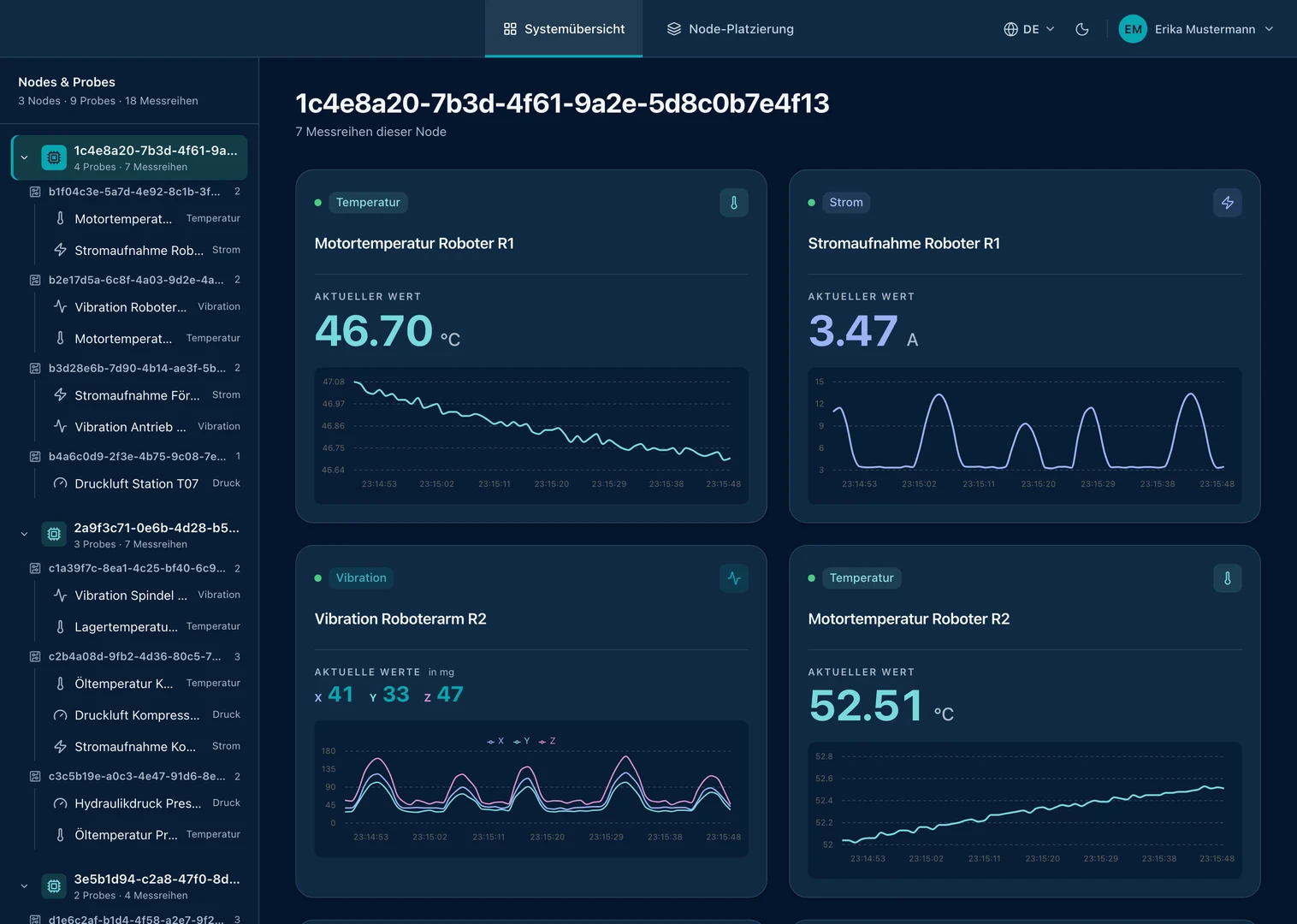This screenshot has width=1297, height=924.
Task: Collapse the 1c4e8a20-7b3d node in sidebar
Action: [x=24, y=157]
